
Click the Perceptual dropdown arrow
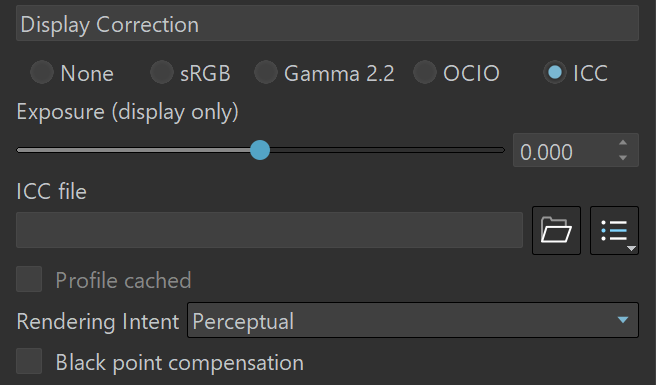[623, 320]
